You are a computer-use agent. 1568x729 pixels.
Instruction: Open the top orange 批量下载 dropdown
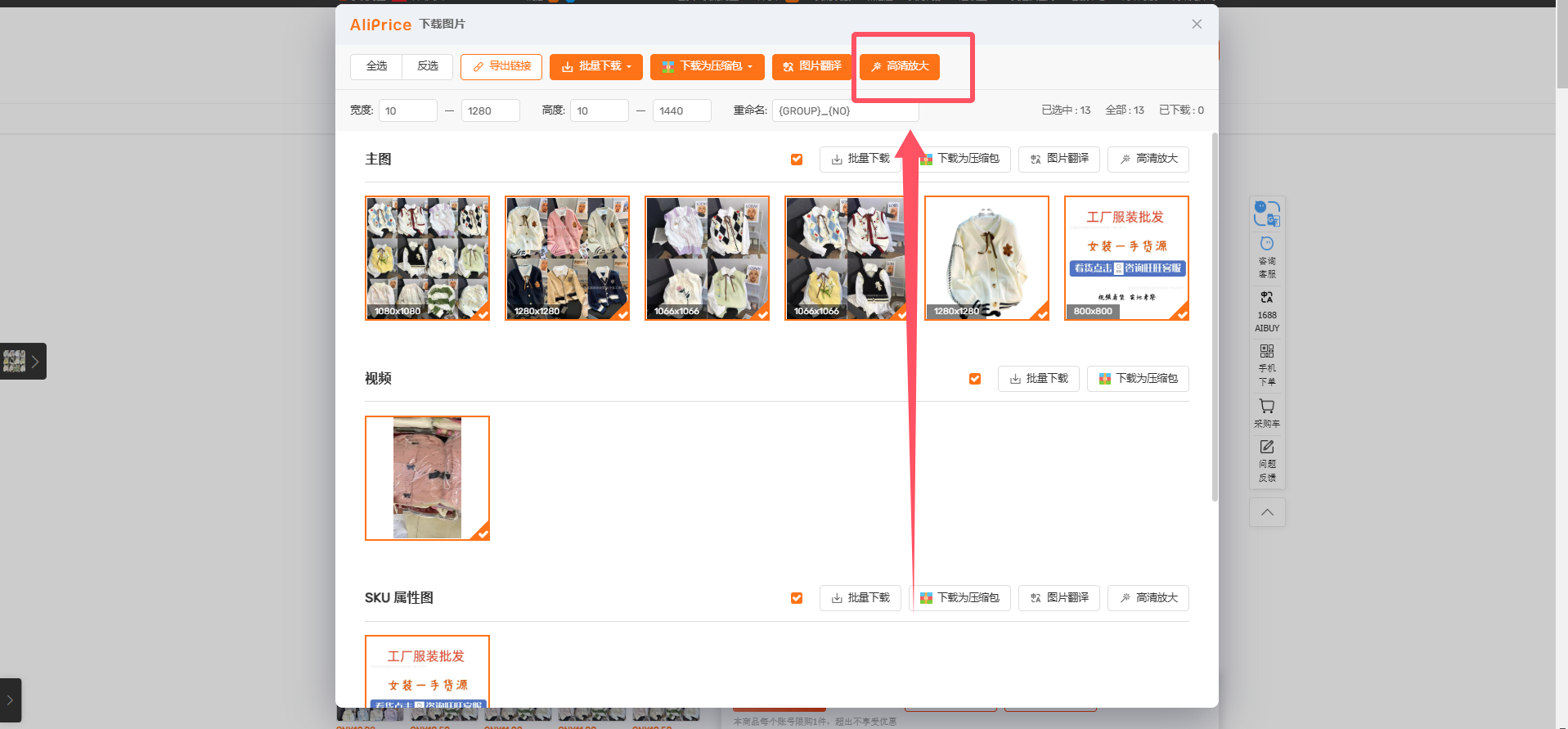click(x=596, y=66)
